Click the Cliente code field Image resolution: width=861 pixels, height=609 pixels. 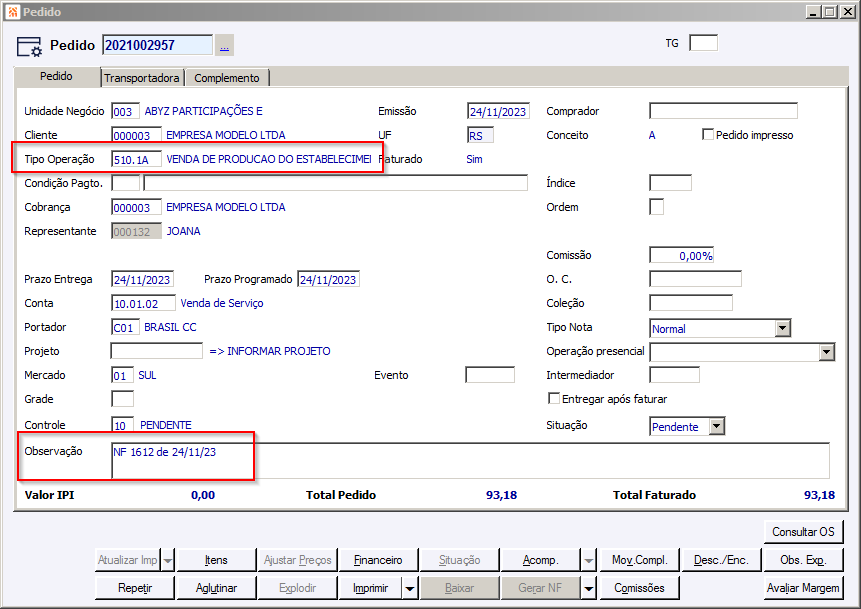pyautogui.click(x=136, y=135)
